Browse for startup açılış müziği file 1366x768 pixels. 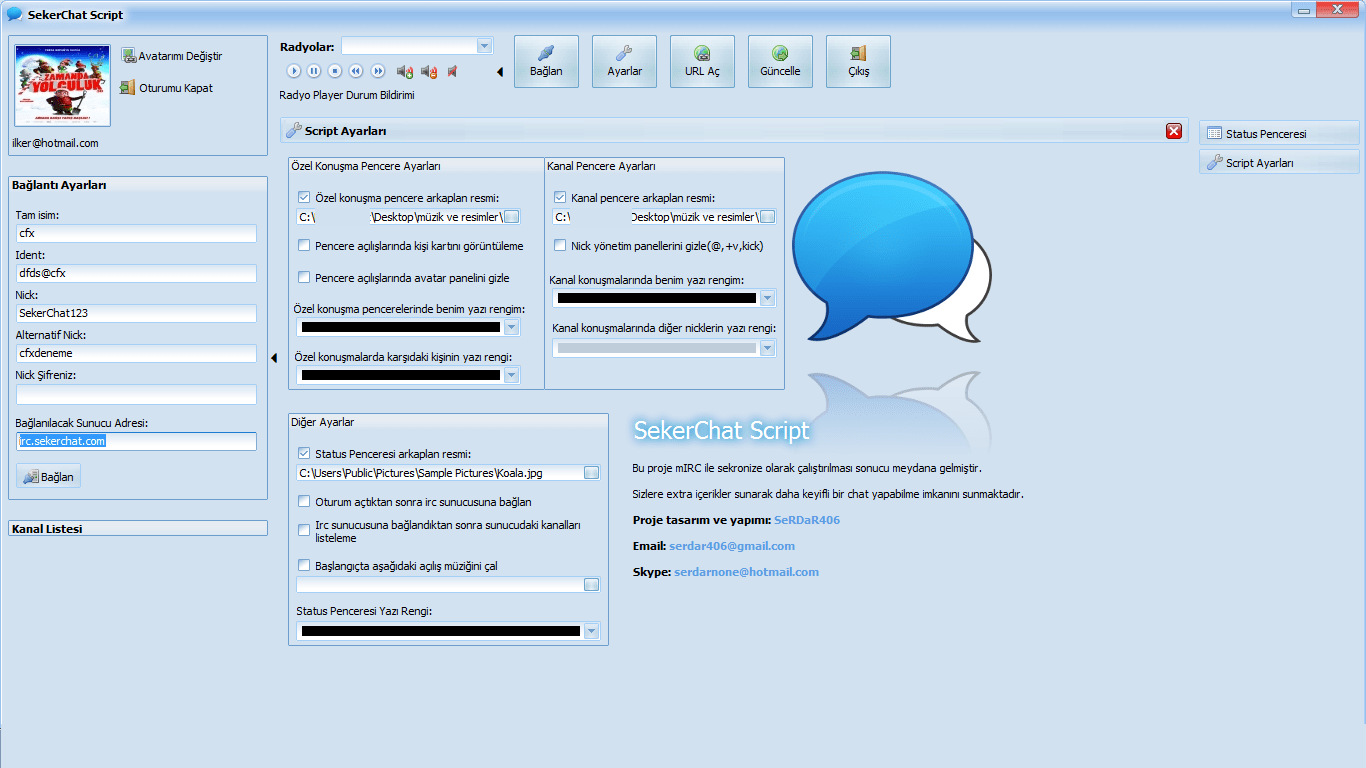point(592,585)
